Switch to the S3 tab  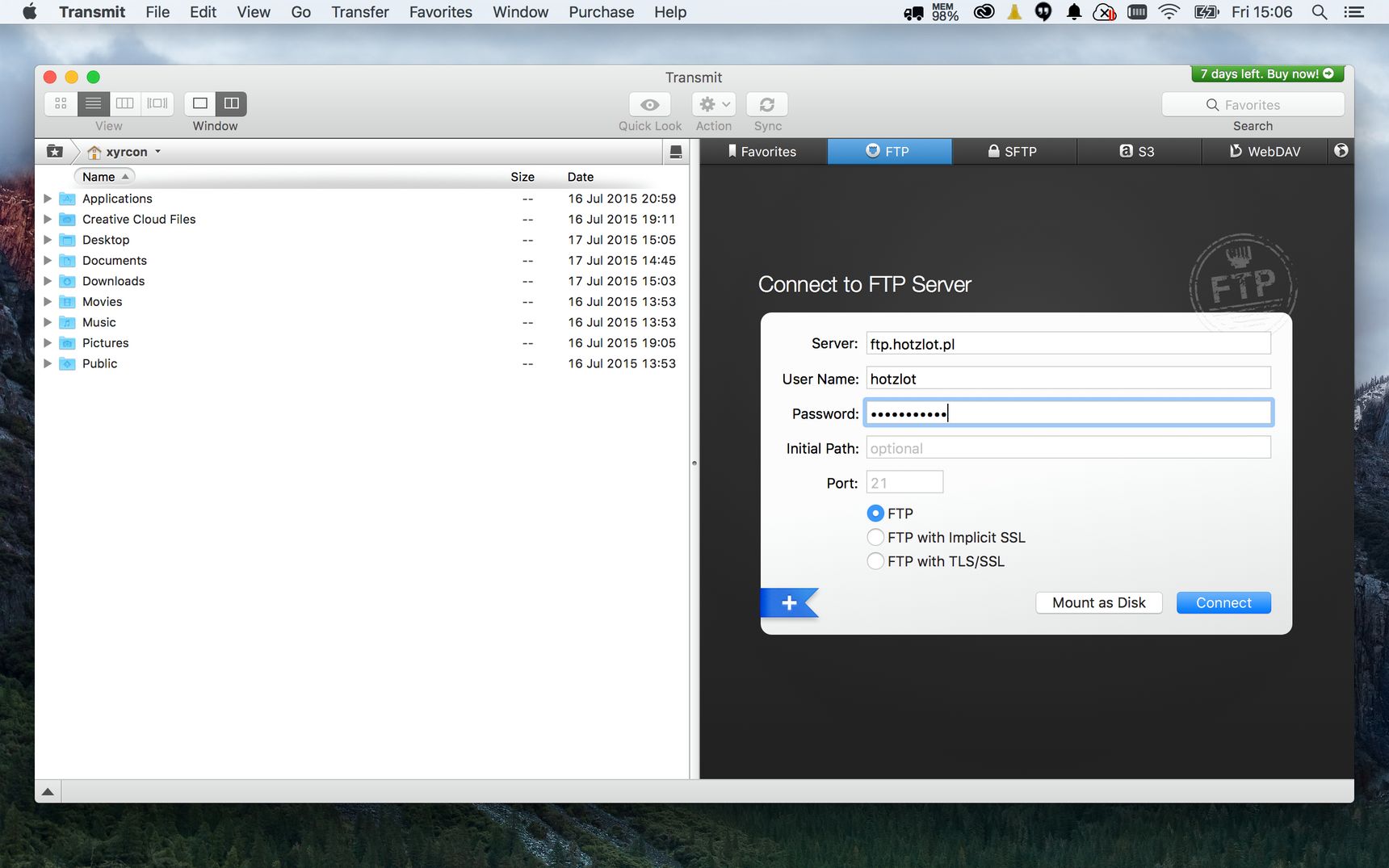1139,152
